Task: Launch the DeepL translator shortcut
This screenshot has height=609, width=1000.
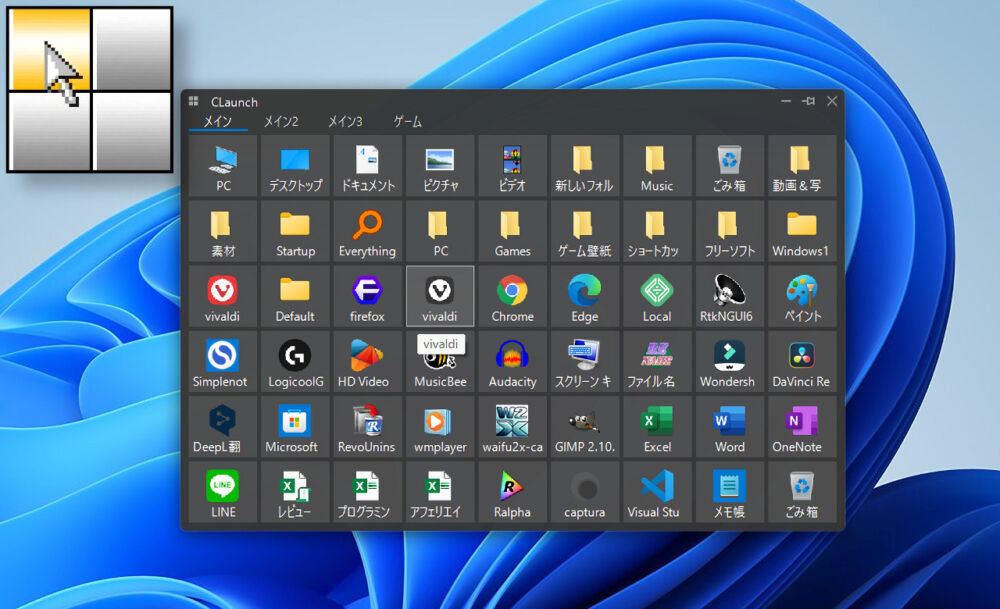Action: (223, 428)
